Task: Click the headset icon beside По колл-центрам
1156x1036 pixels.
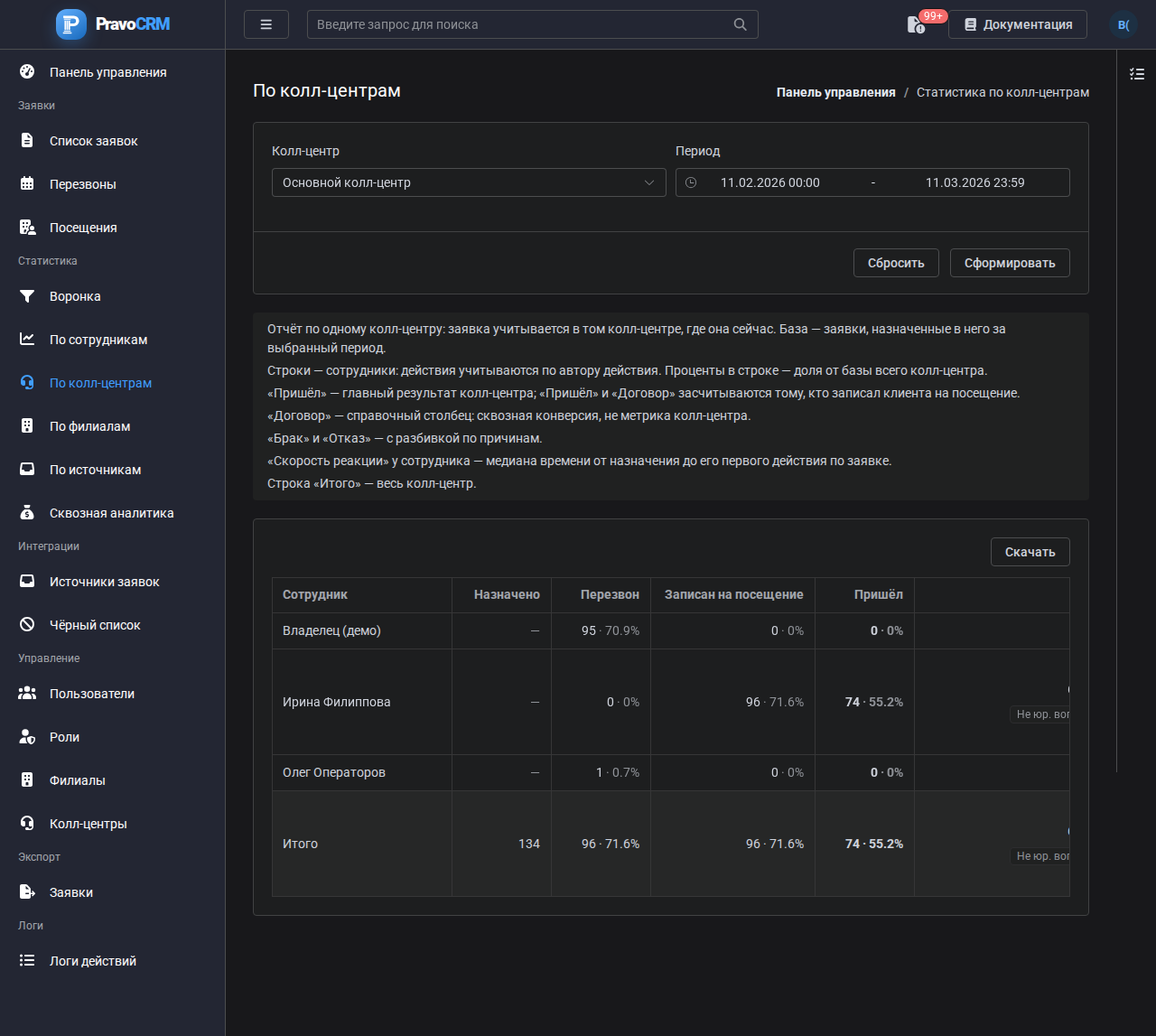Action: coord(27,383)
